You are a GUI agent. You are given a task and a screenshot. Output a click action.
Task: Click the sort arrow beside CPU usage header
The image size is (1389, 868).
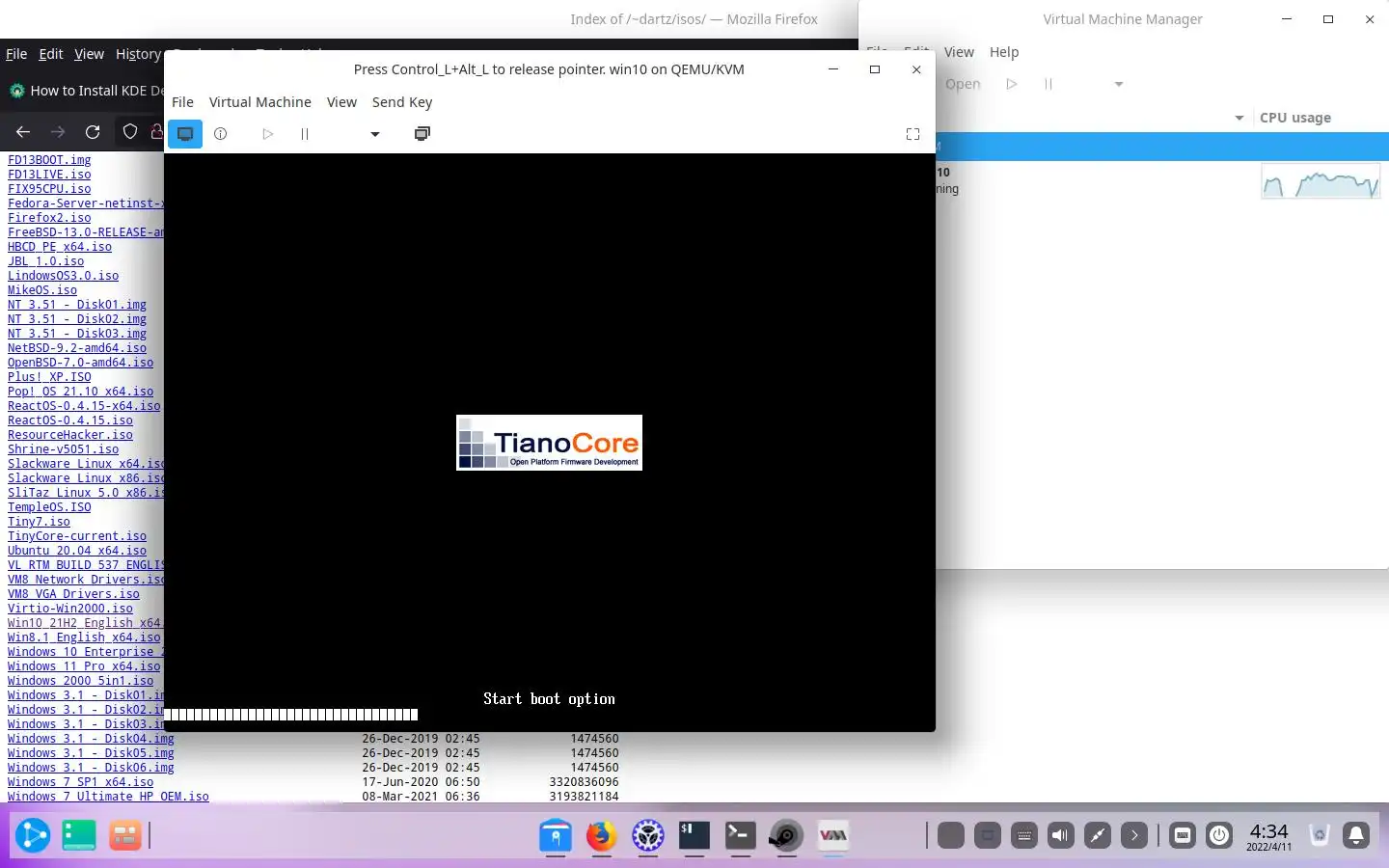coord(1239,118)
